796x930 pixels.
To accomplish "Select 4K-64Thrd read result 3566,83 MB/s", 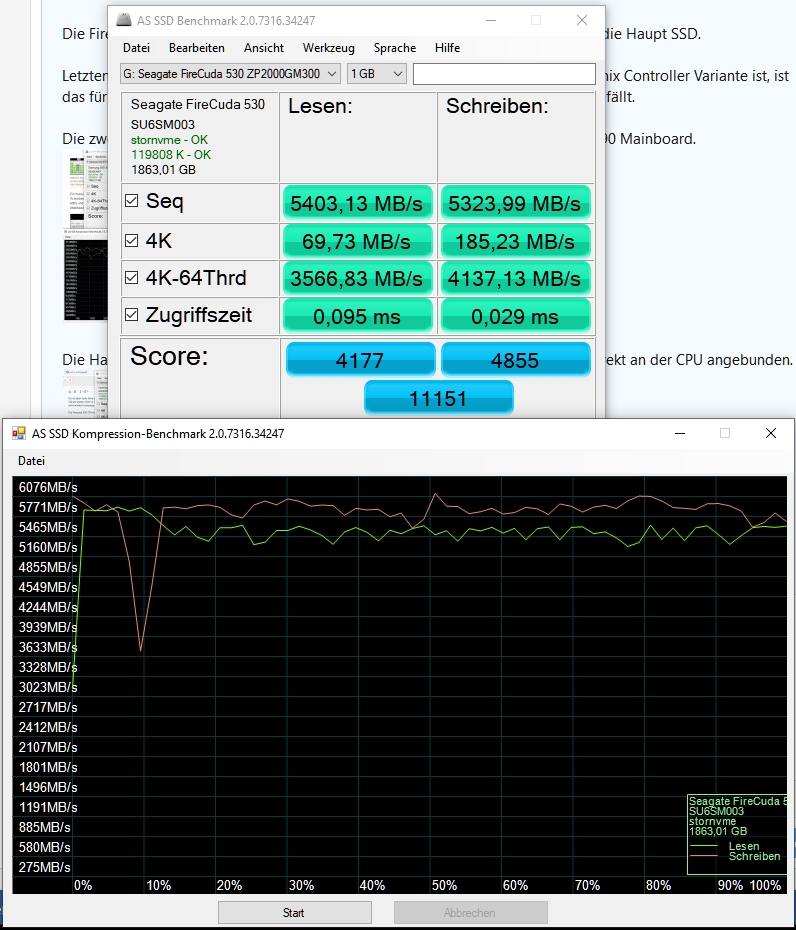I will (356, 278).
